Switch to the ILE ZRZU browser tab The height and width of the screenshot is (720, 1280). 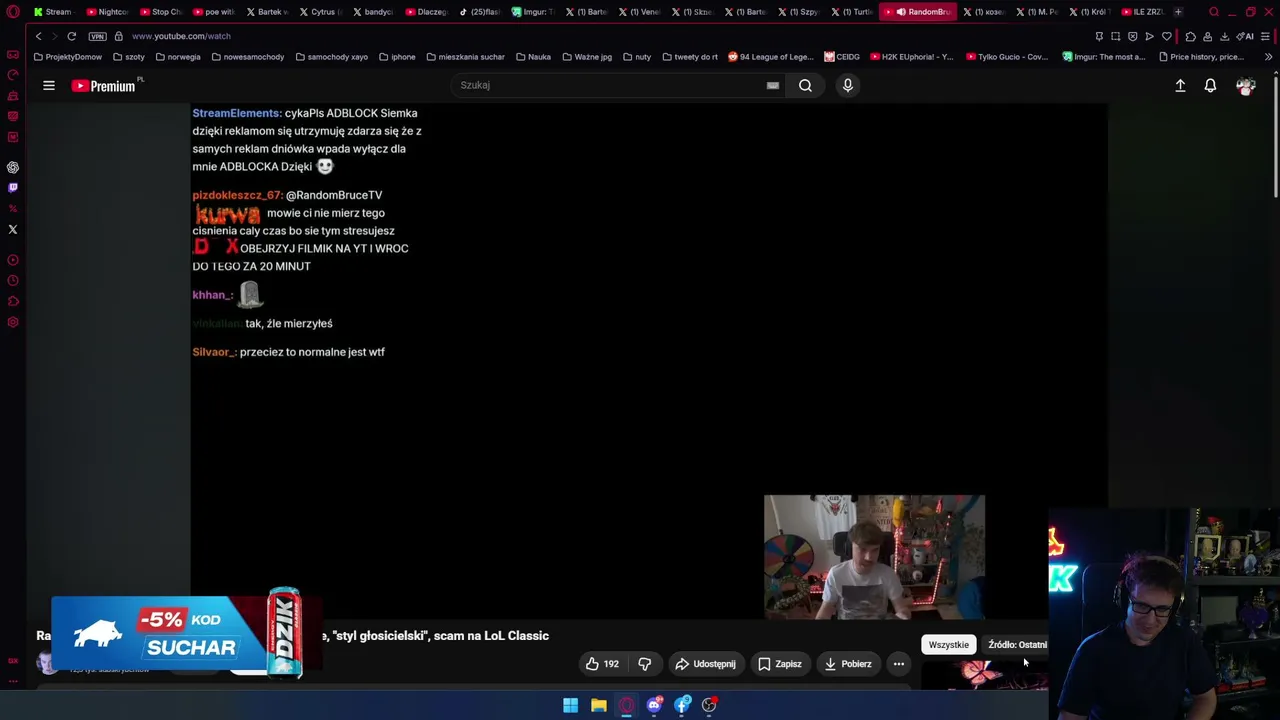[1142, 12]
